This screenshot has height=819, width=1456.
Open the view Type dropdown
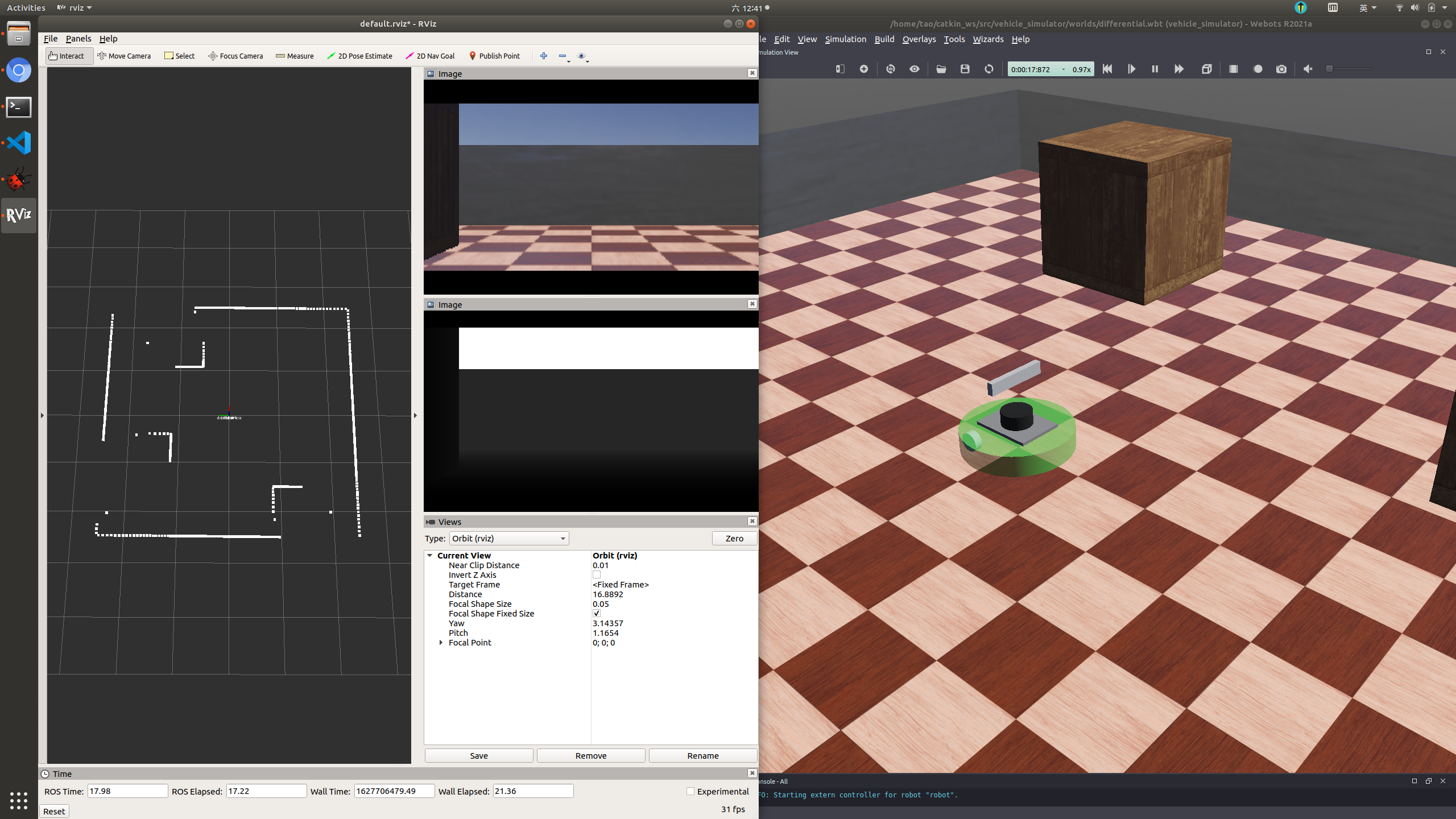click(x=508, y=538)
